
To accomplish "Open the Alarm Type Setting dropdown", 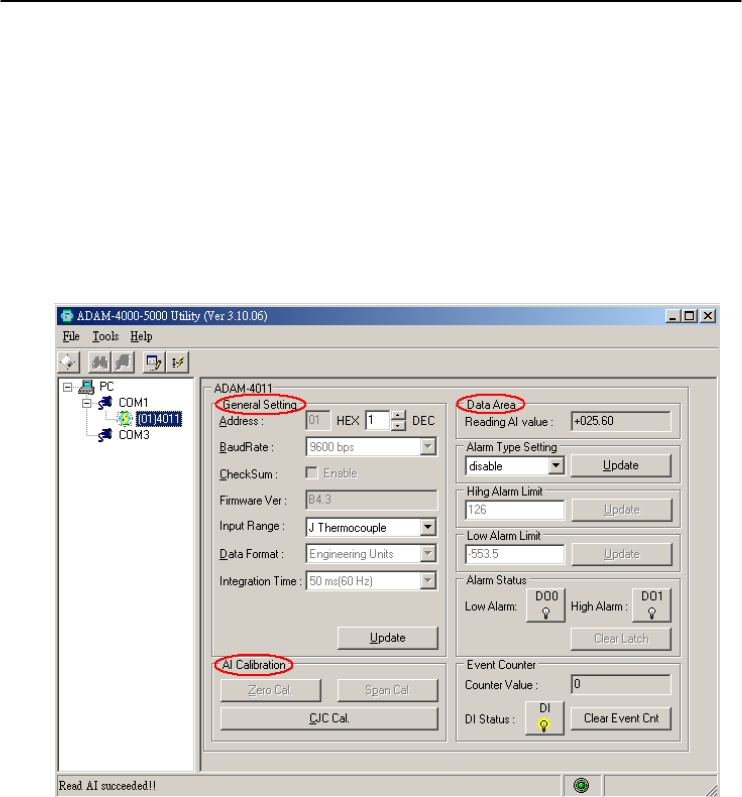I will tap(556, 465).
